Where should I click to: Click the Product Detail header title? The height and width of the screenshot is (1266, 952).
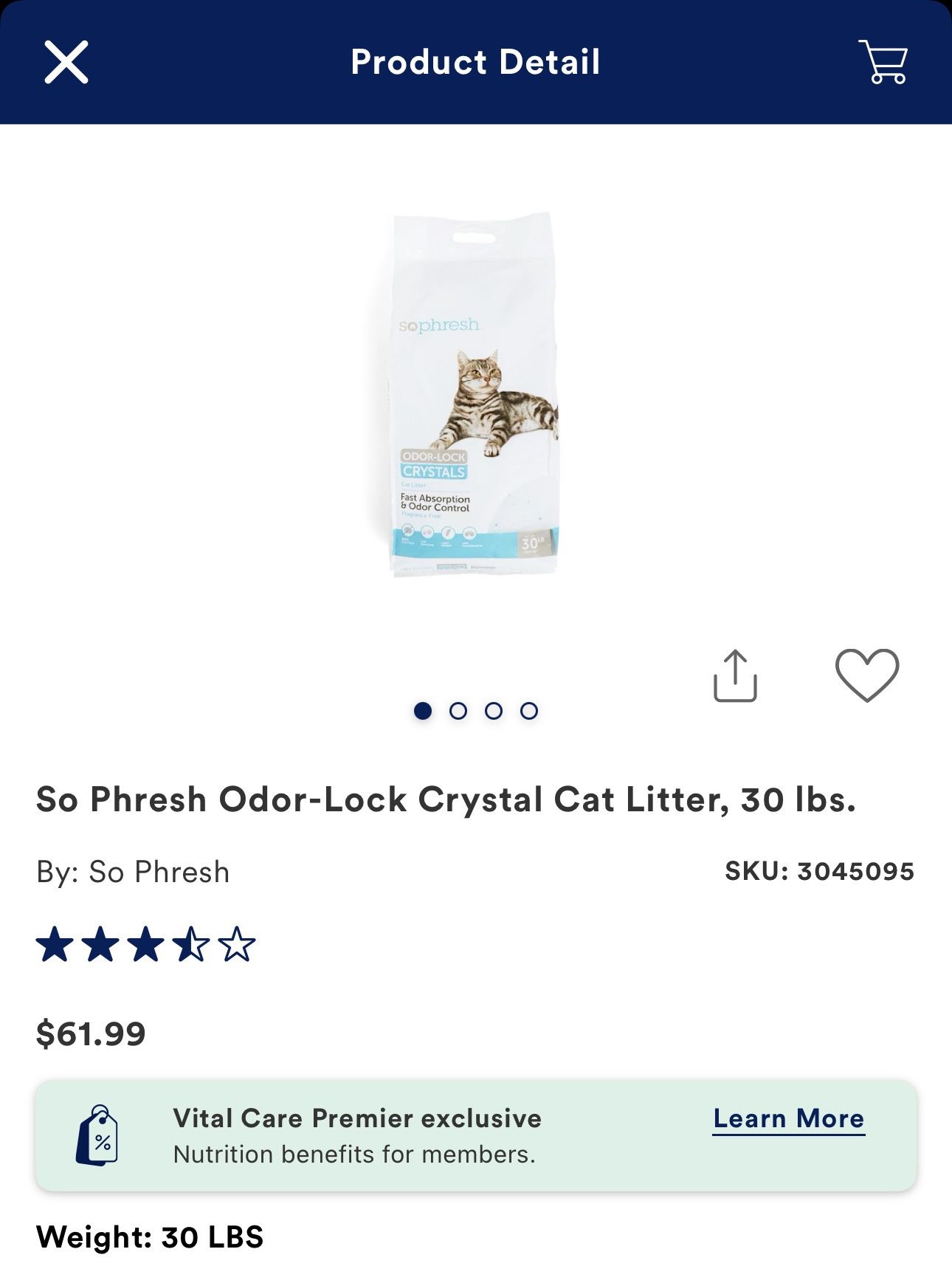pos(475,62)
